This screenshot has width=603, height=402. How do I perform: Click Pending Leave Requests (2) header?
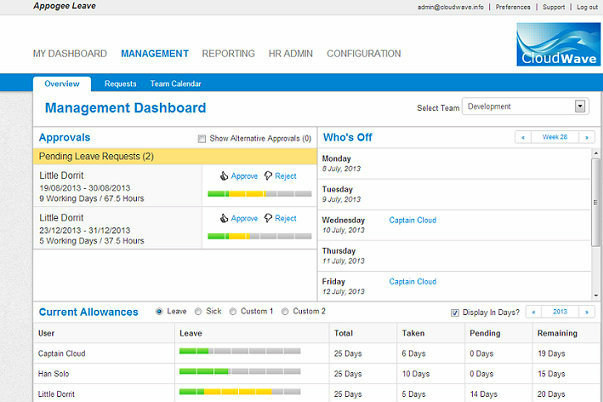tap(175, 157)
